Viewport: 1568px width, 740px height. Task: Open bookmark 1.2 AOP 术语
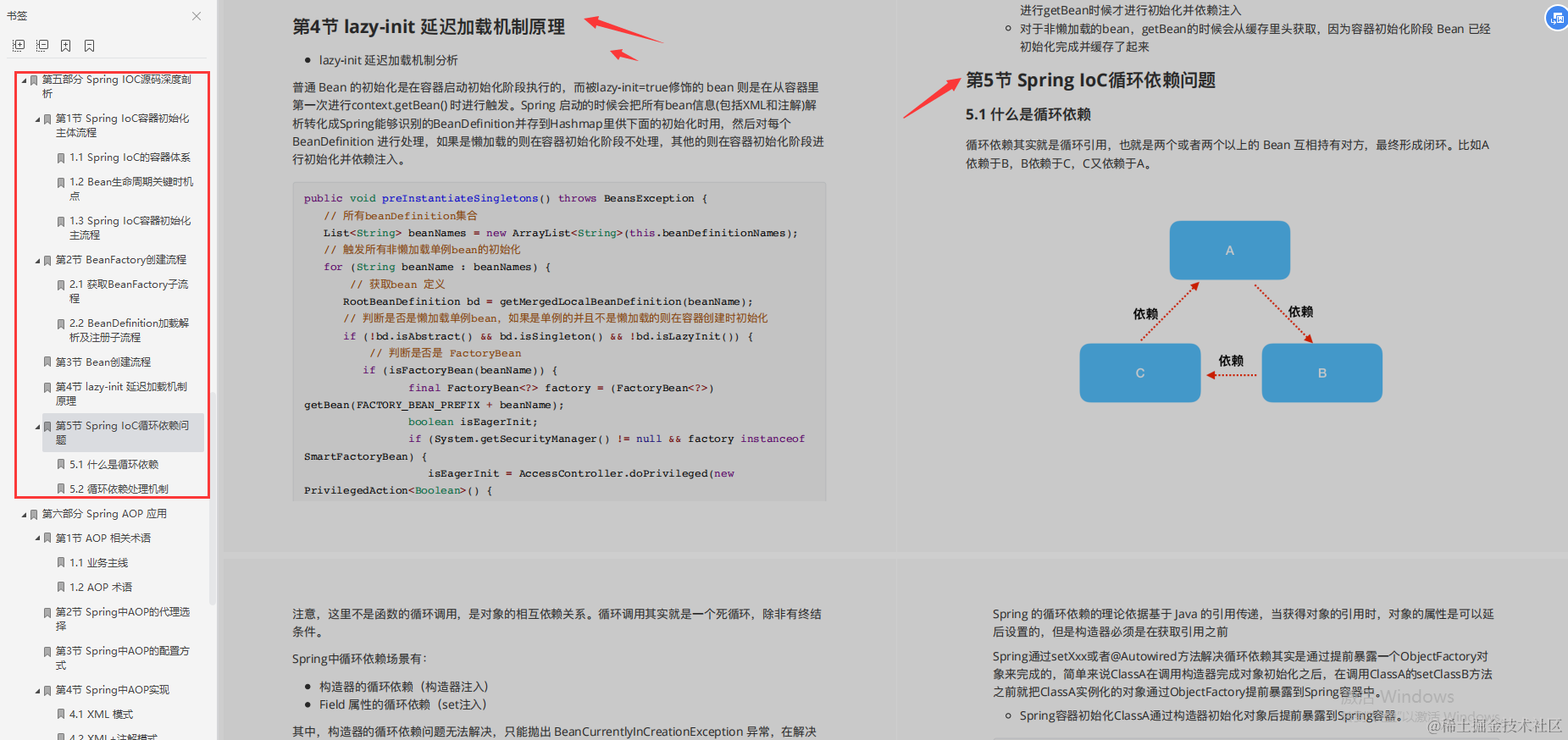click(x=101, y=588)
